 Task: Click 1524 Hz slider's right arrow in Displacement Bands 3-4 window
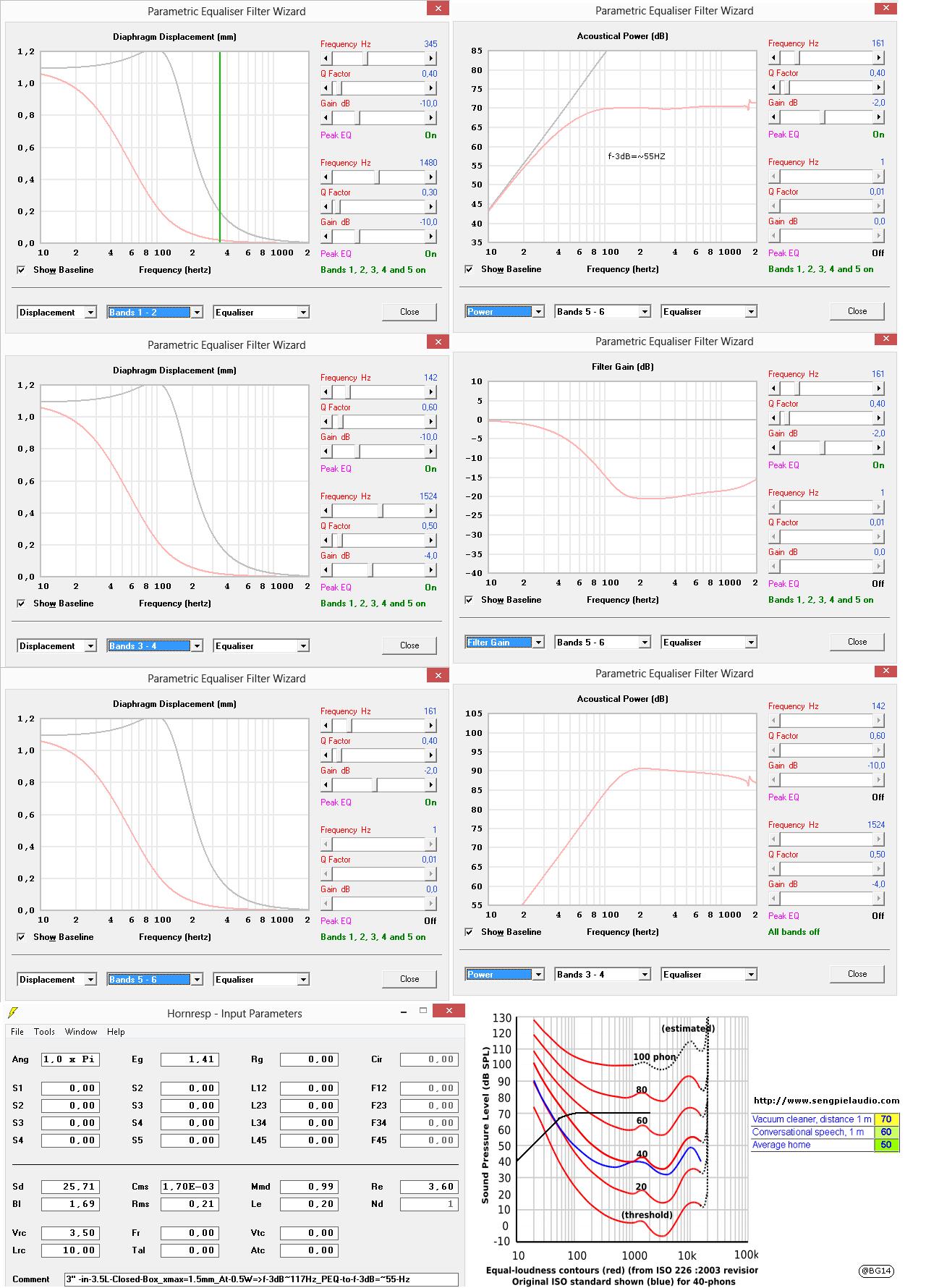[431, 511]
